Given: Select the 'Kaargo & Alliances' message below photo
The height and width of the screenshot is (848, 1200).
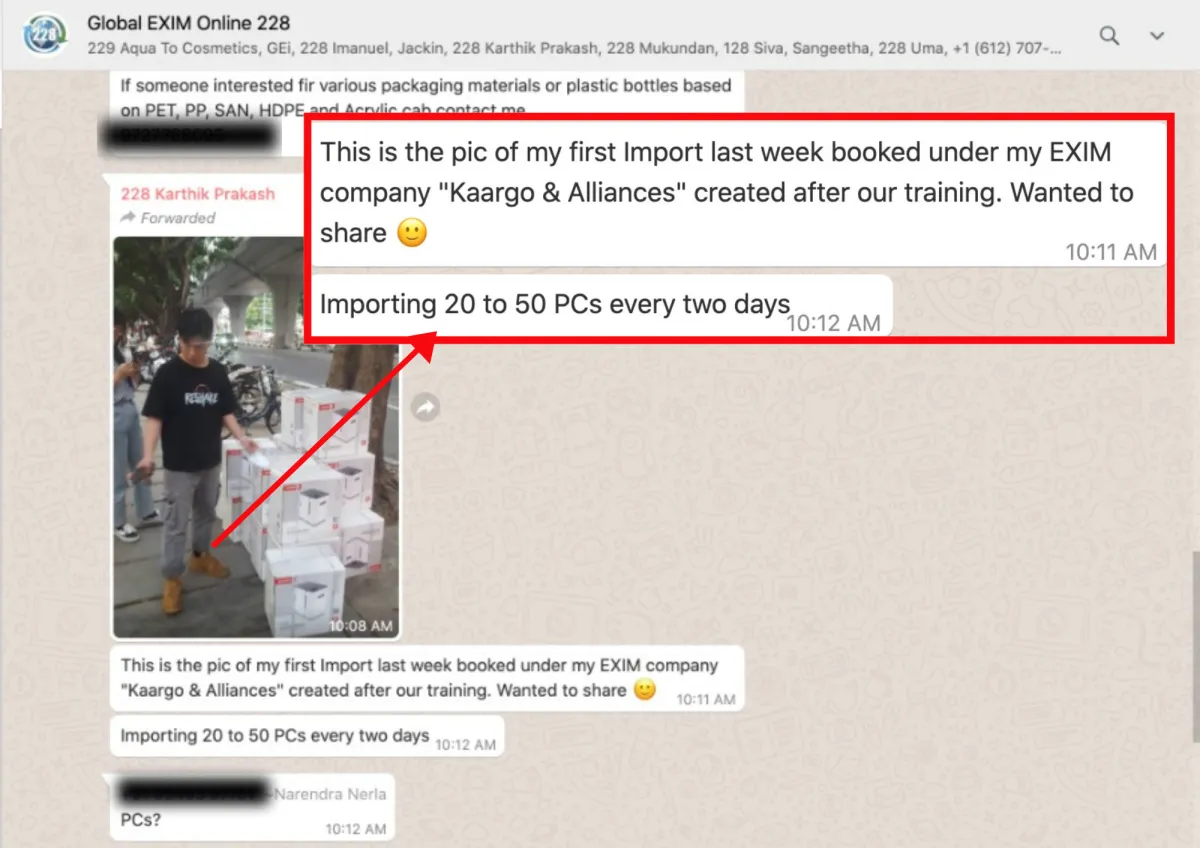Looking at the screenshot, I should [x=427, y=679].
